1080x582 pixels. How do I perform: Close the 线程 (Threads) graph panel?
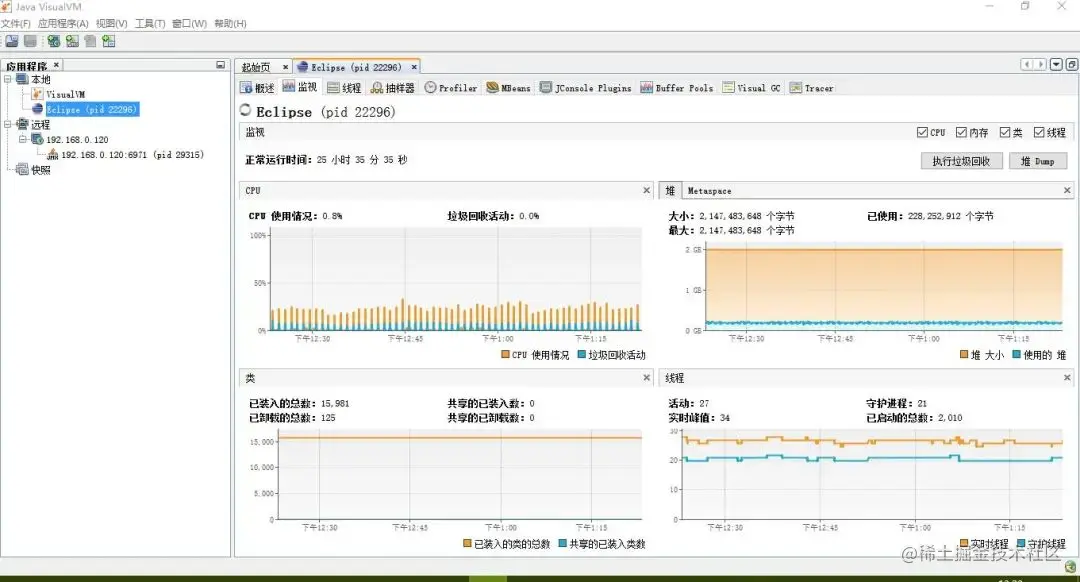1067,377
